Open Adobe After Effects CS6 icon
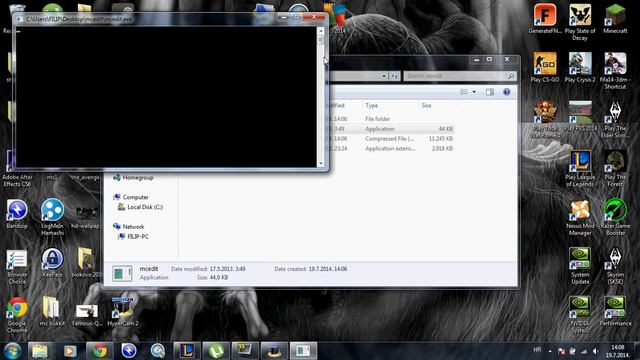Image resolution: width=640 pixels, height=360 pixels. [x=17, y=168]
